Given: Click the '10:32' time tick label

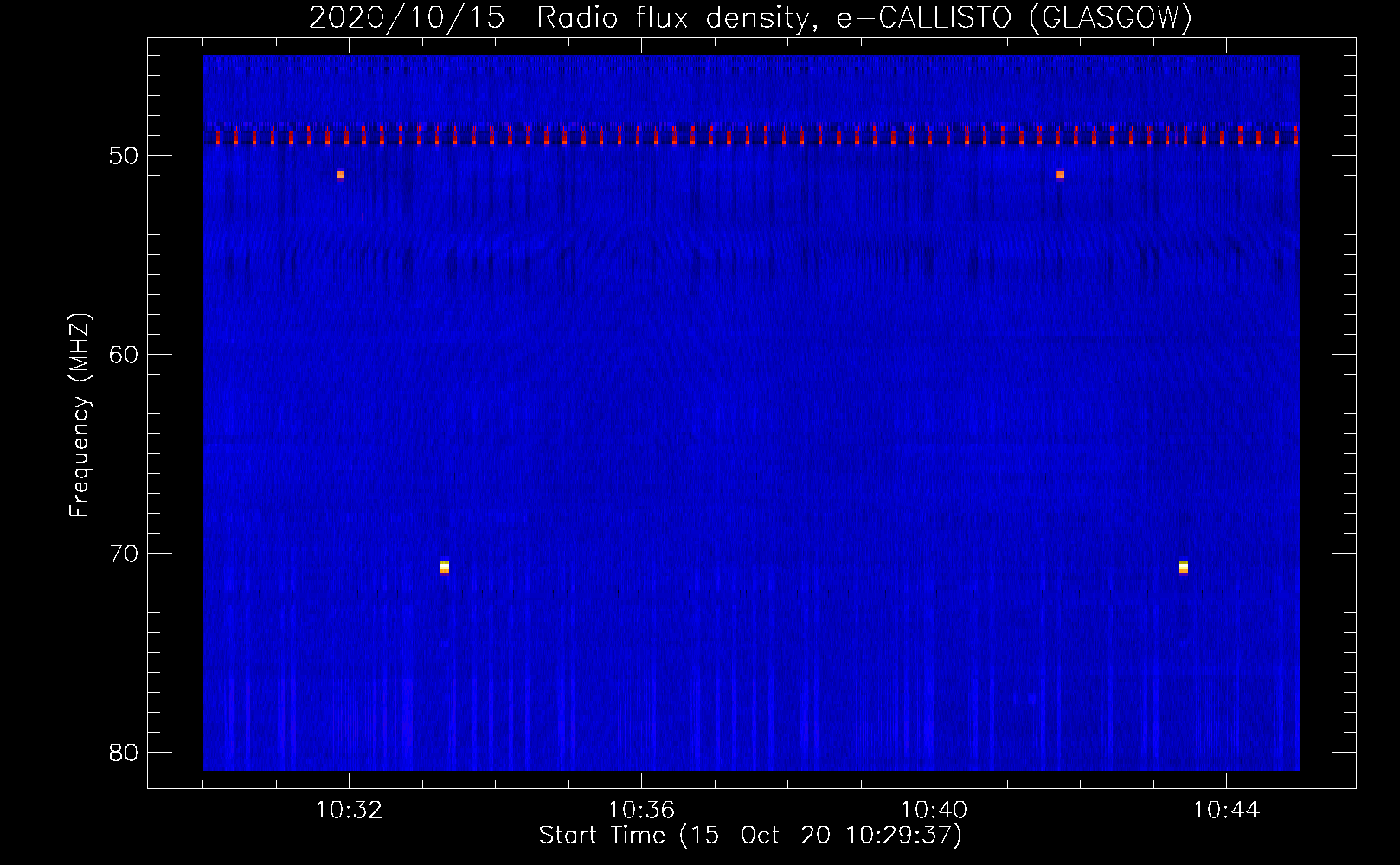Looking at the screenshot, I should (x=349, y=811).
